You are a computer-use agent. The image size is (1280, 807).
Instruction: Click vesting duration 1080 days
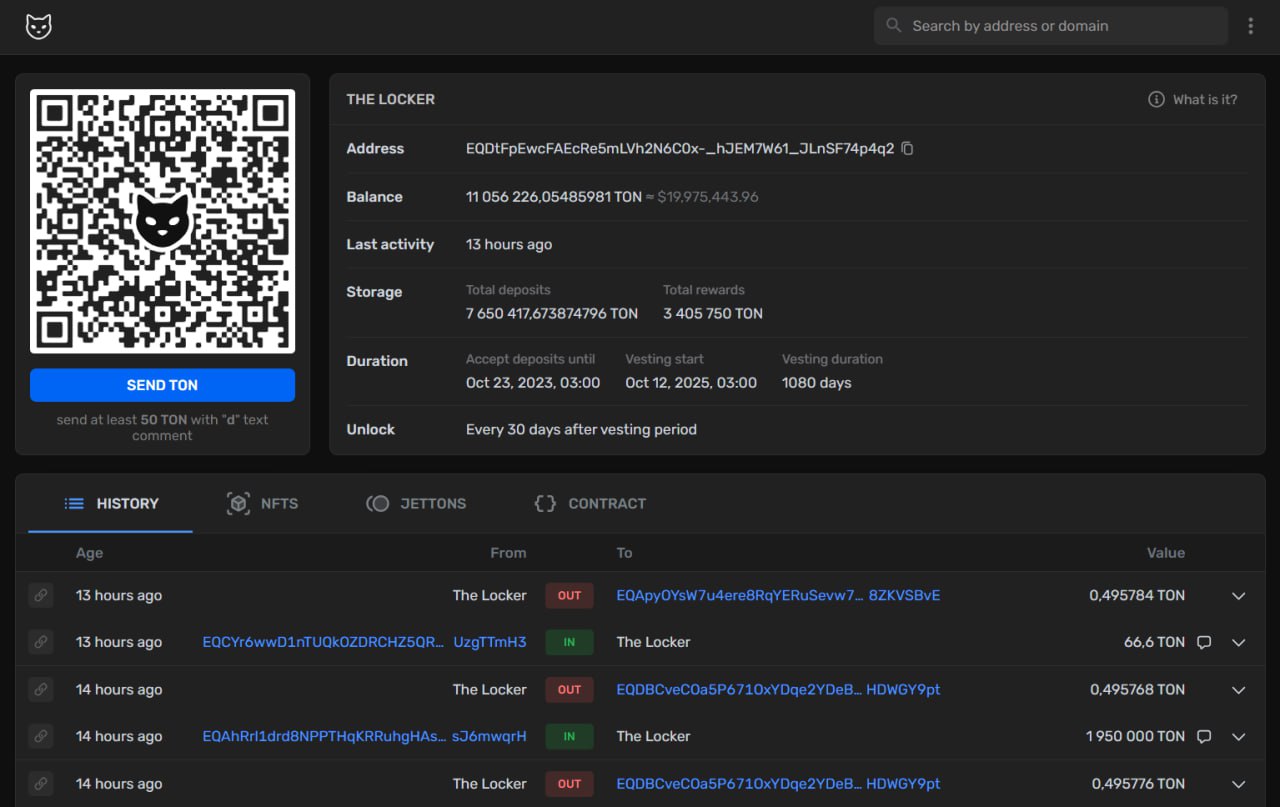coord(817,383)
